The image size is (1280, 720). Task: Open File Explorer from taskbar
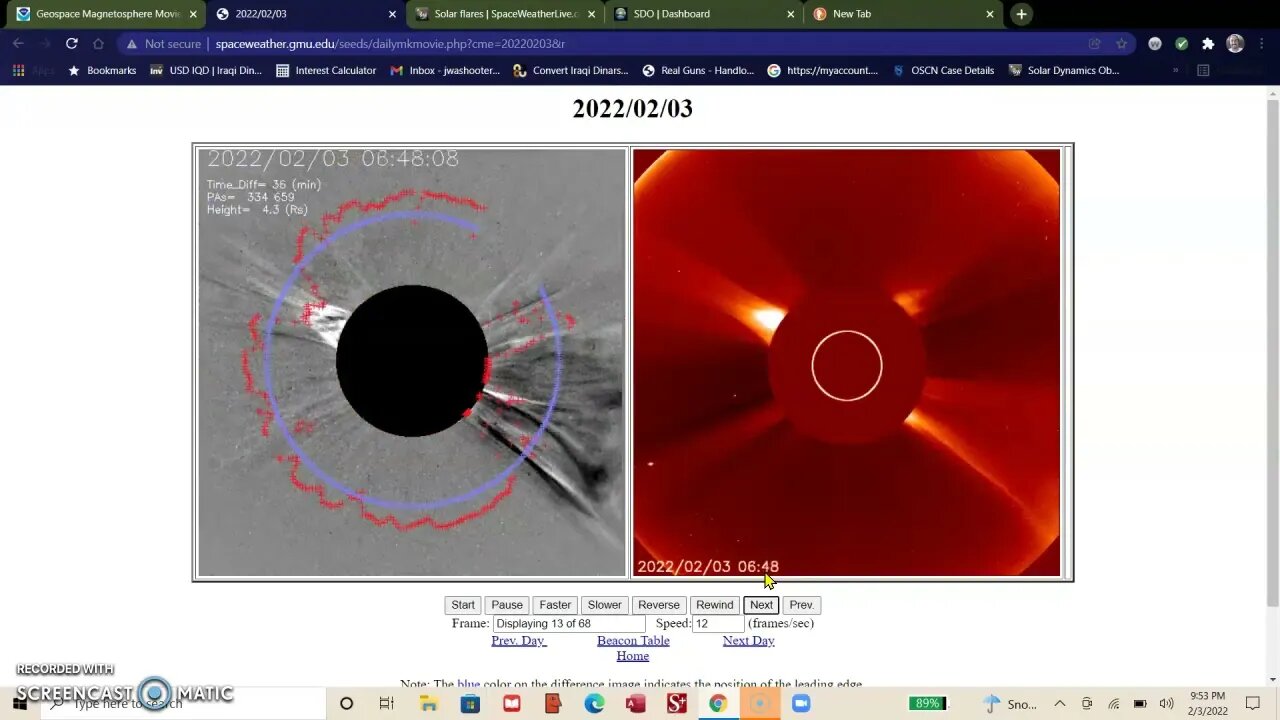[x=428, y=704]
